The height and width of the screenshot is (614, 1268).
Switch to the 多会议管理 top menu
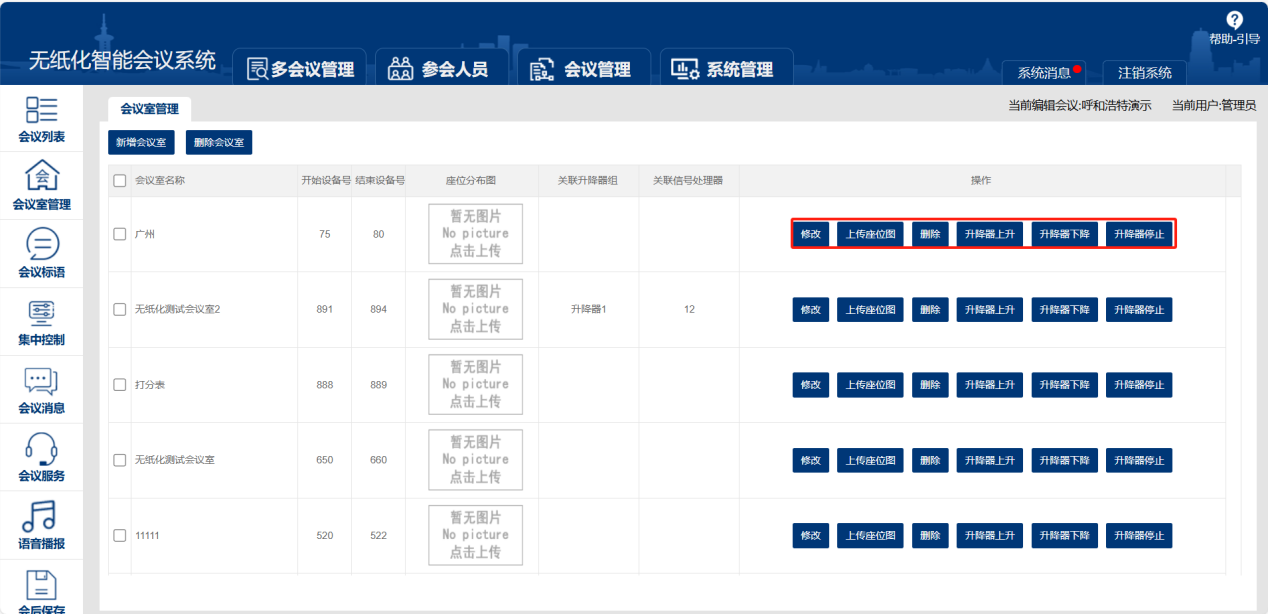pyautogui.click(x=300, y=69)
